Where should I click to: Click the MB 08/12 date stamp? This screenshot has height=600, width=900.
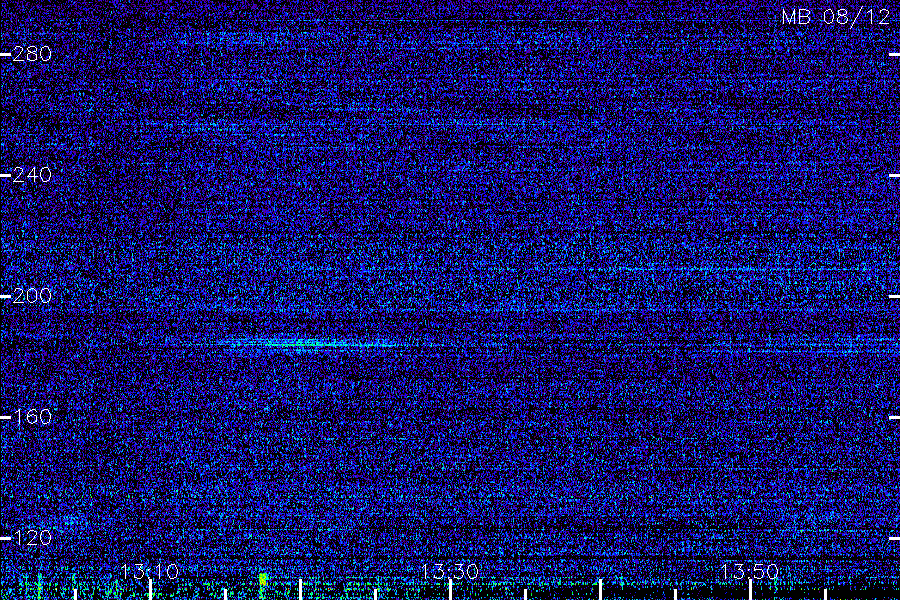836,17
